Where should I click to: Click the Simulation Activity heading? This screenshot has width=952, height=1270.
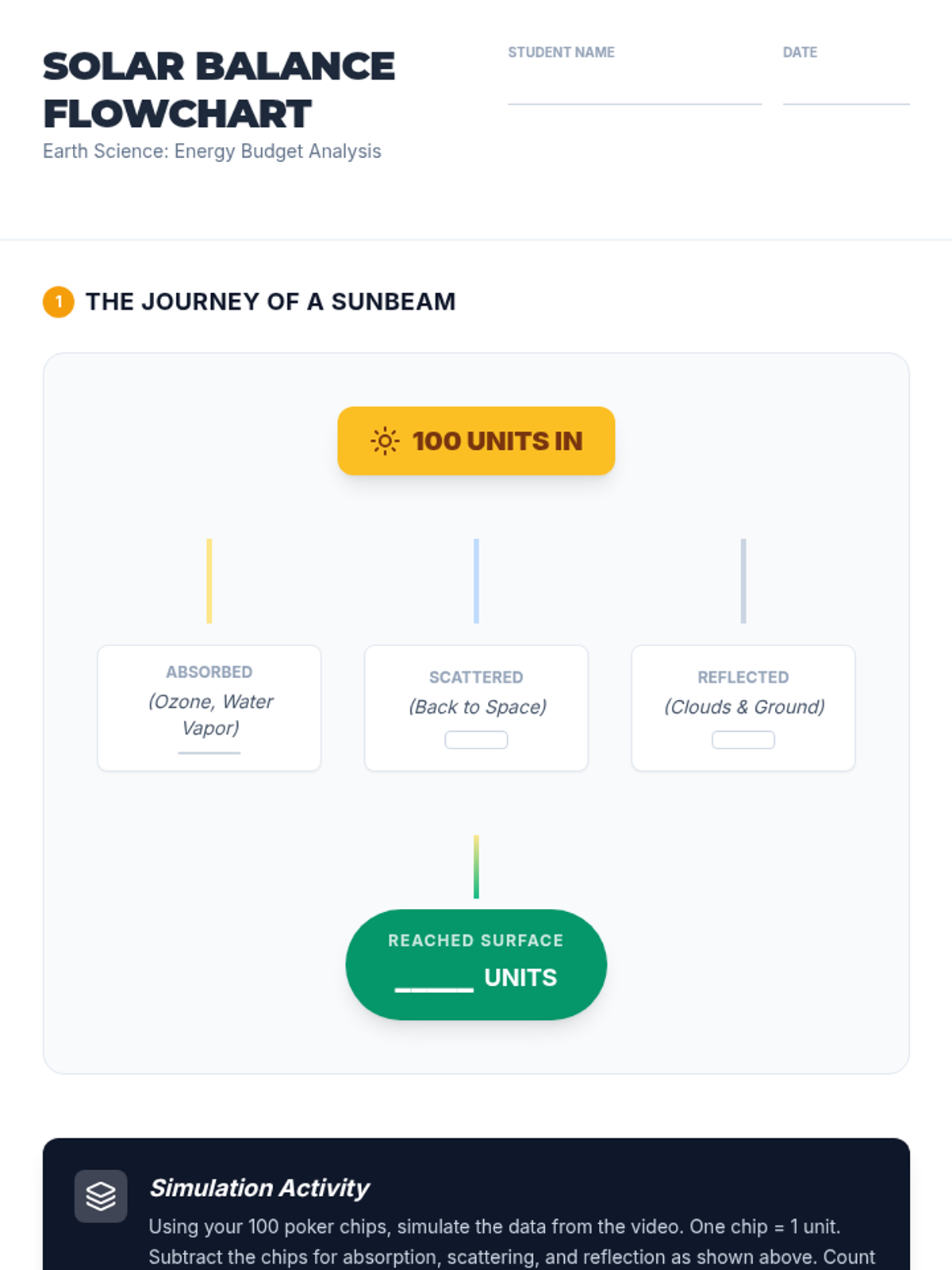[259, 1187]
